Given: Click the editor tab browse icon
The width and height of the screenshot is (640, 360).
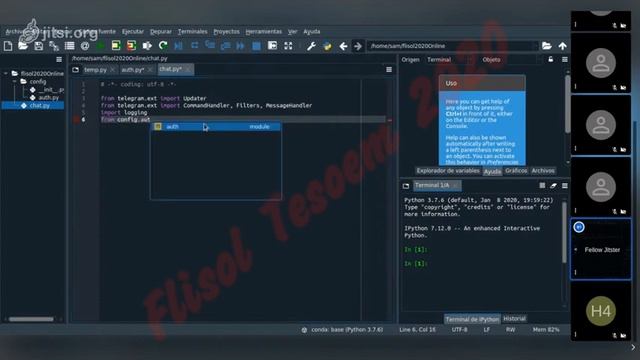Looking at the screenshot, I should [x=76, y=70].
